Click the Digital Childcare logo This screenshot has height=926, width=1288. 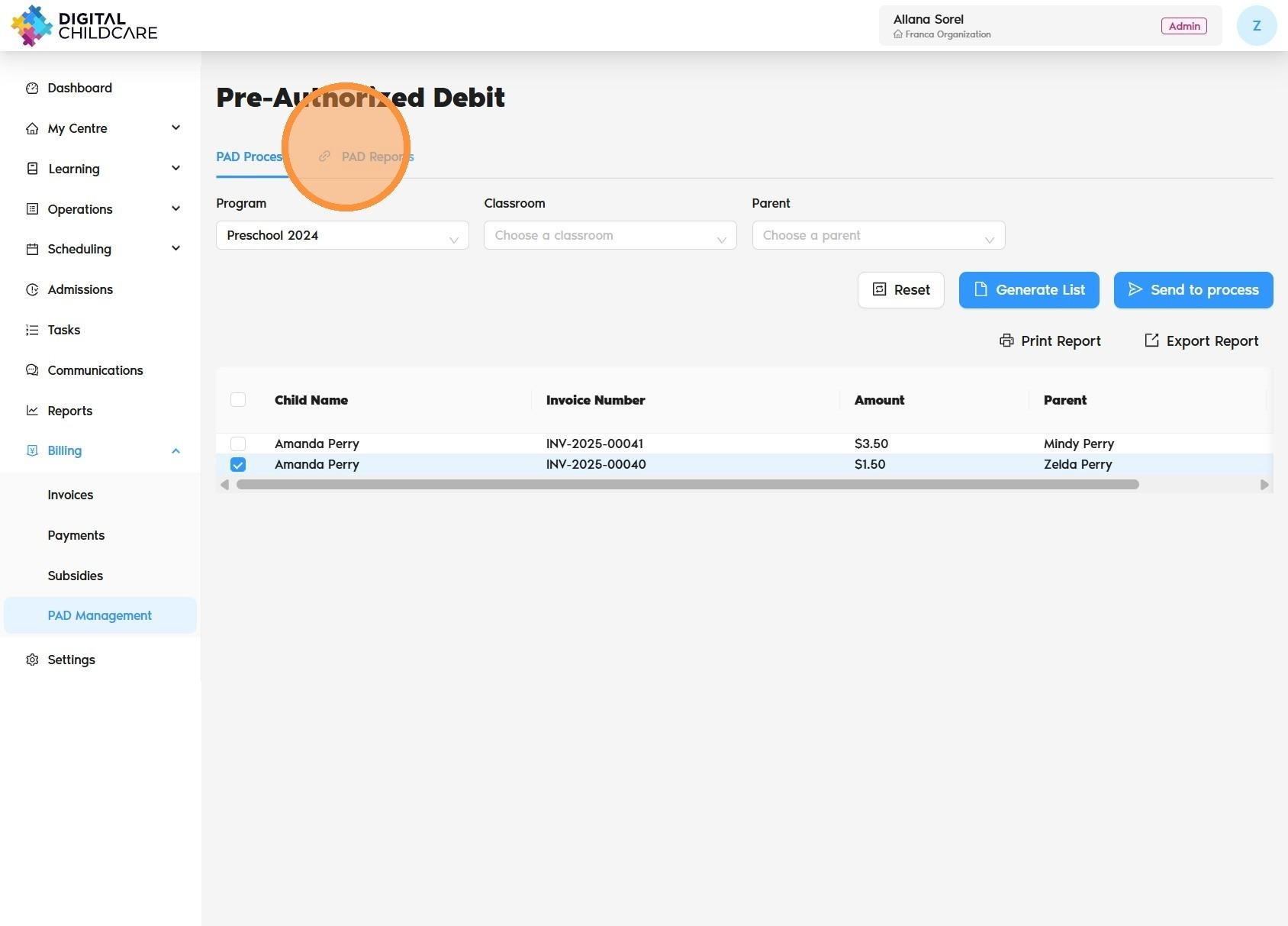[x=84, y=26]
